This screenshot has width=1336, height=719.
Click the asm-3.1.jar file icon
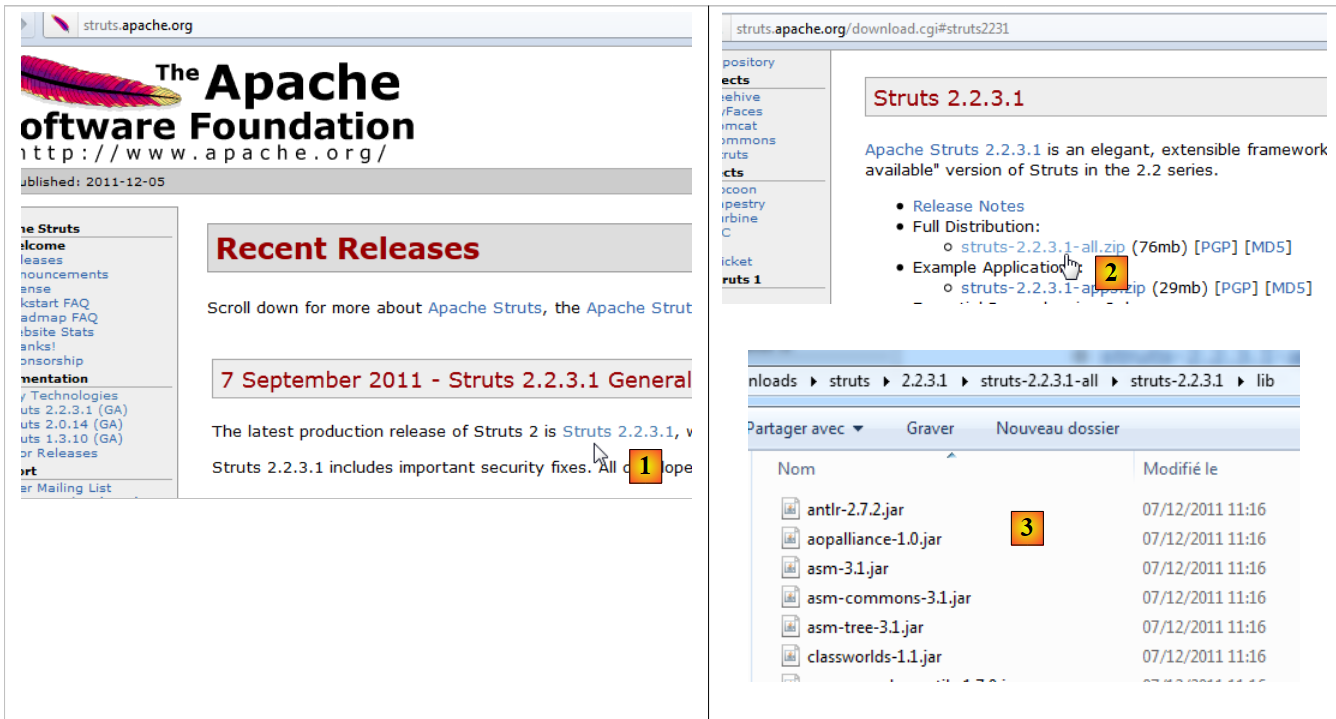791,568
